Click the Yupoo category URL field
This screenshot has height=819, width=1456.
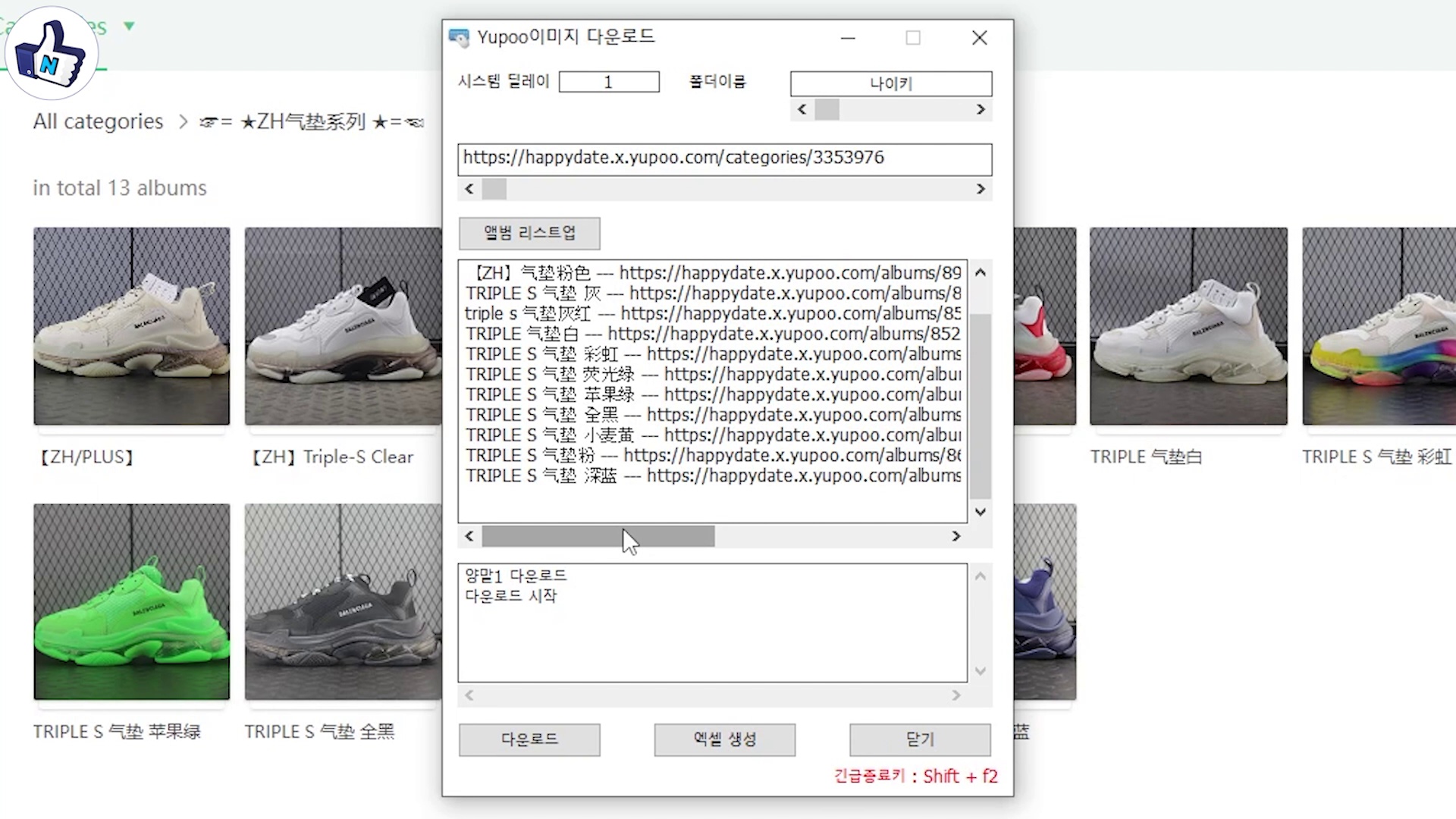pyautogui.click(x=723, y=158)
